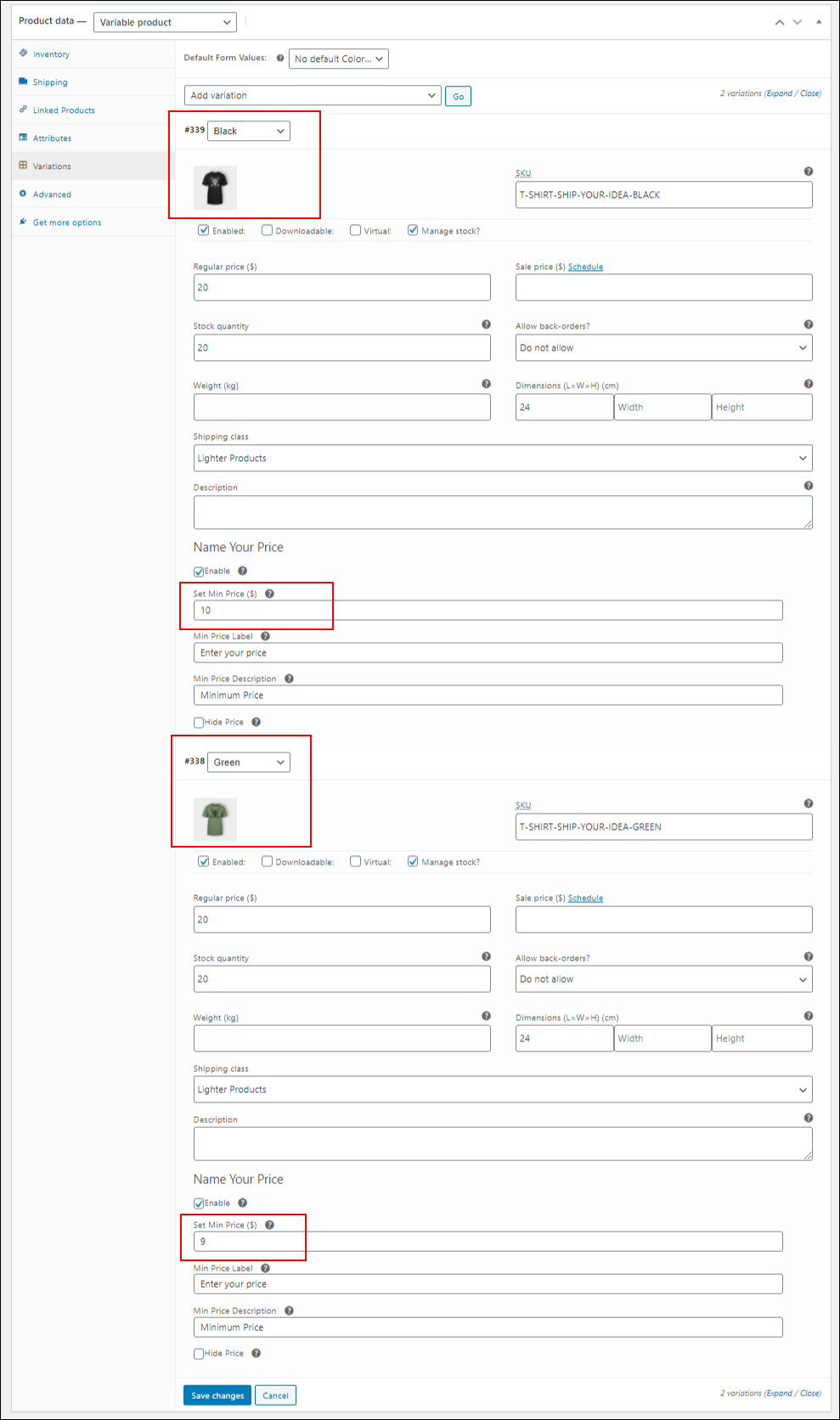840x1420 pixels.
Task: Toggle Downloadable checkbox for Black variation
Action: 267,230
